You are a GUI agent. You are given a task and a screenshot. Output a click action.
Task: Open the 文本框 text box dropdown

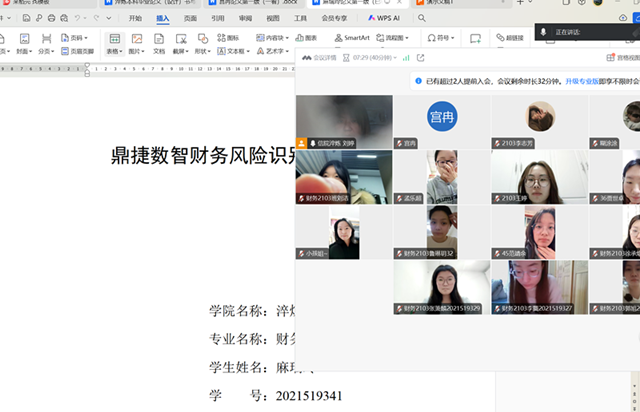click(233, 51)
